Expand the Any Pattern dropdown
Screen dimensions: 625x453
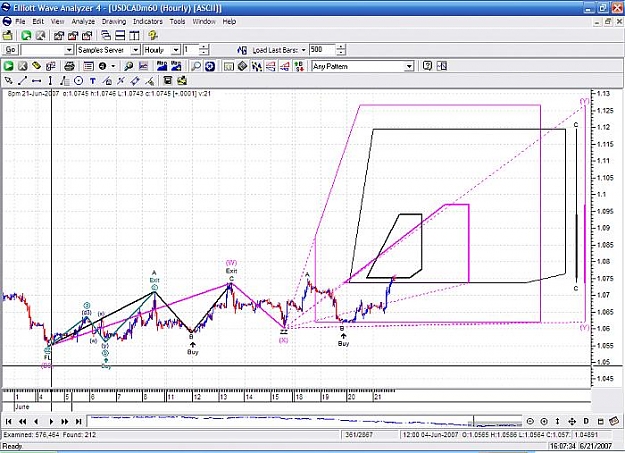[x=409, y=67]
